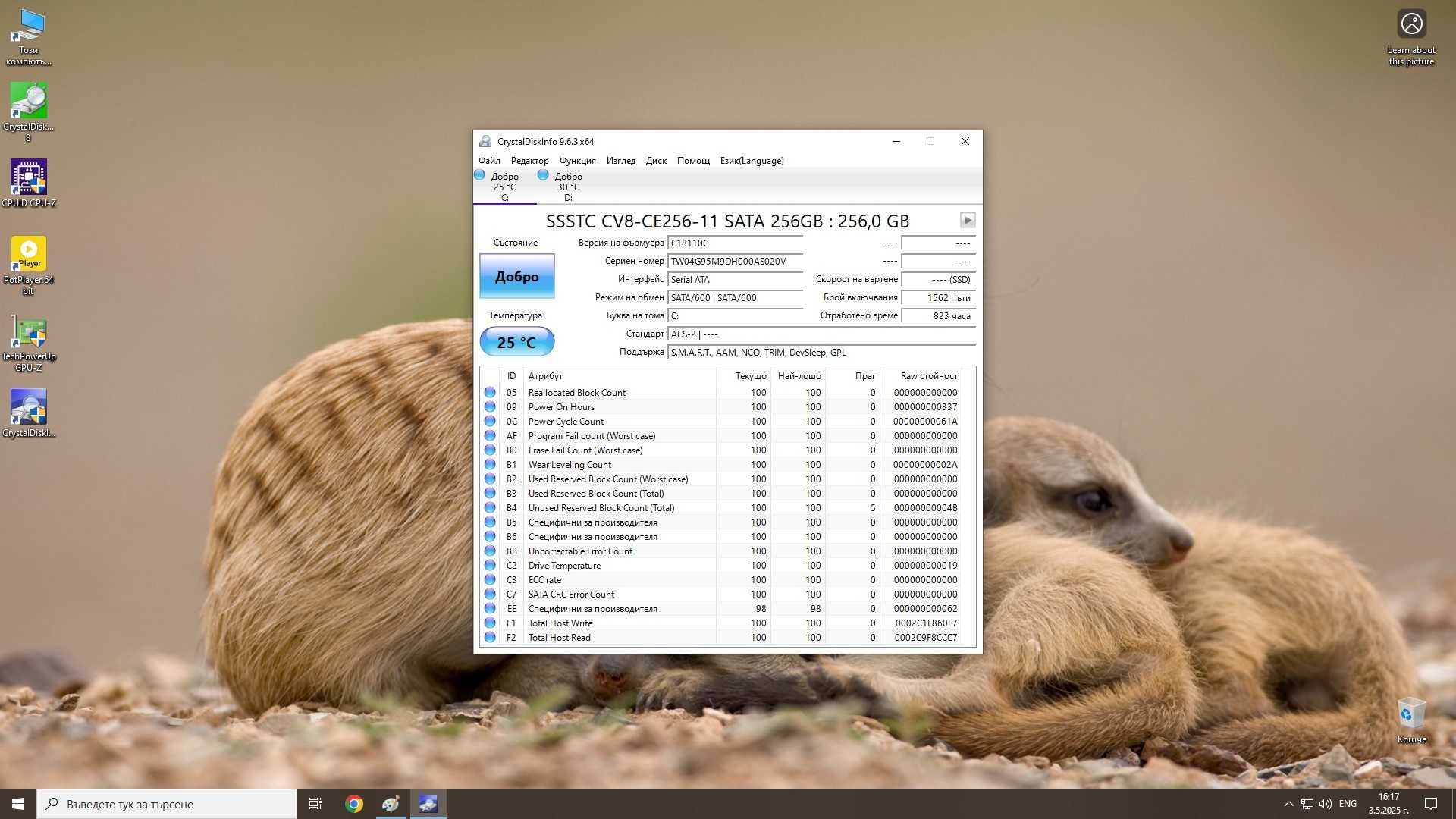Click status icon of Reallocated Block Count row
The height and width of the screenshot is (819, 1456).
490,392
